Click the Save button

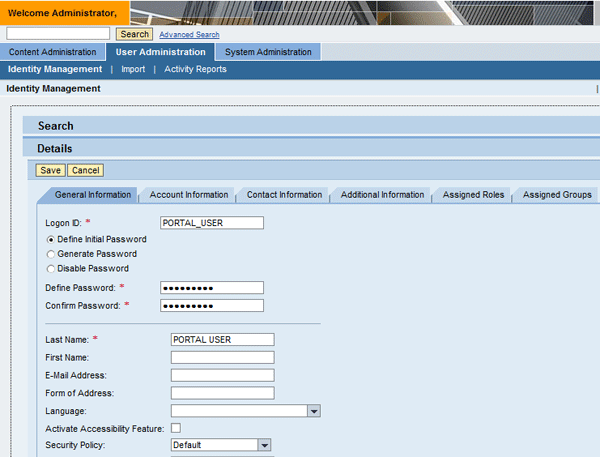point(51,170)
